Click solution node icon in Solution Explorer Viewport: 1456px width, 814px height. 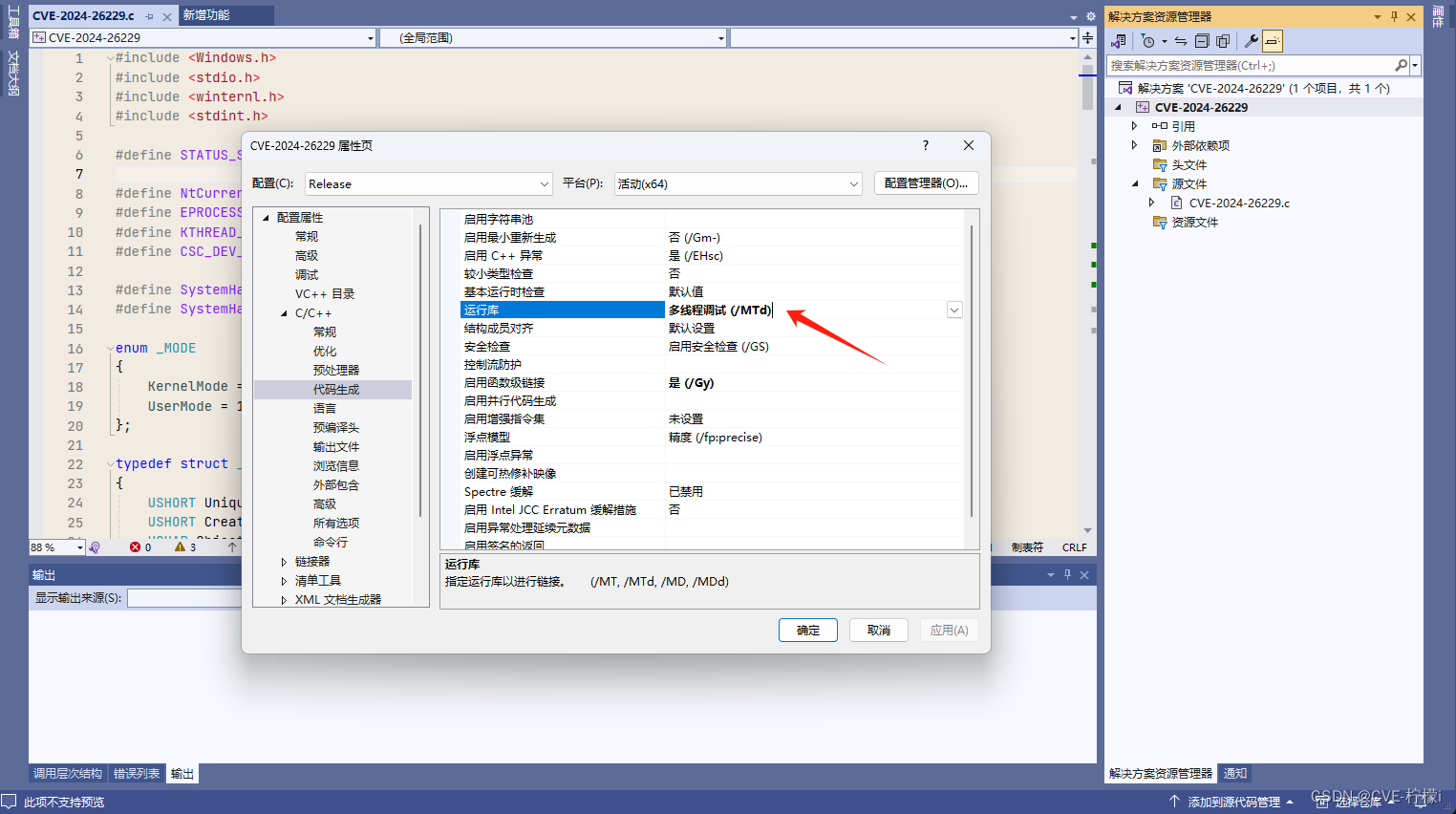(x=1125, y=88)
